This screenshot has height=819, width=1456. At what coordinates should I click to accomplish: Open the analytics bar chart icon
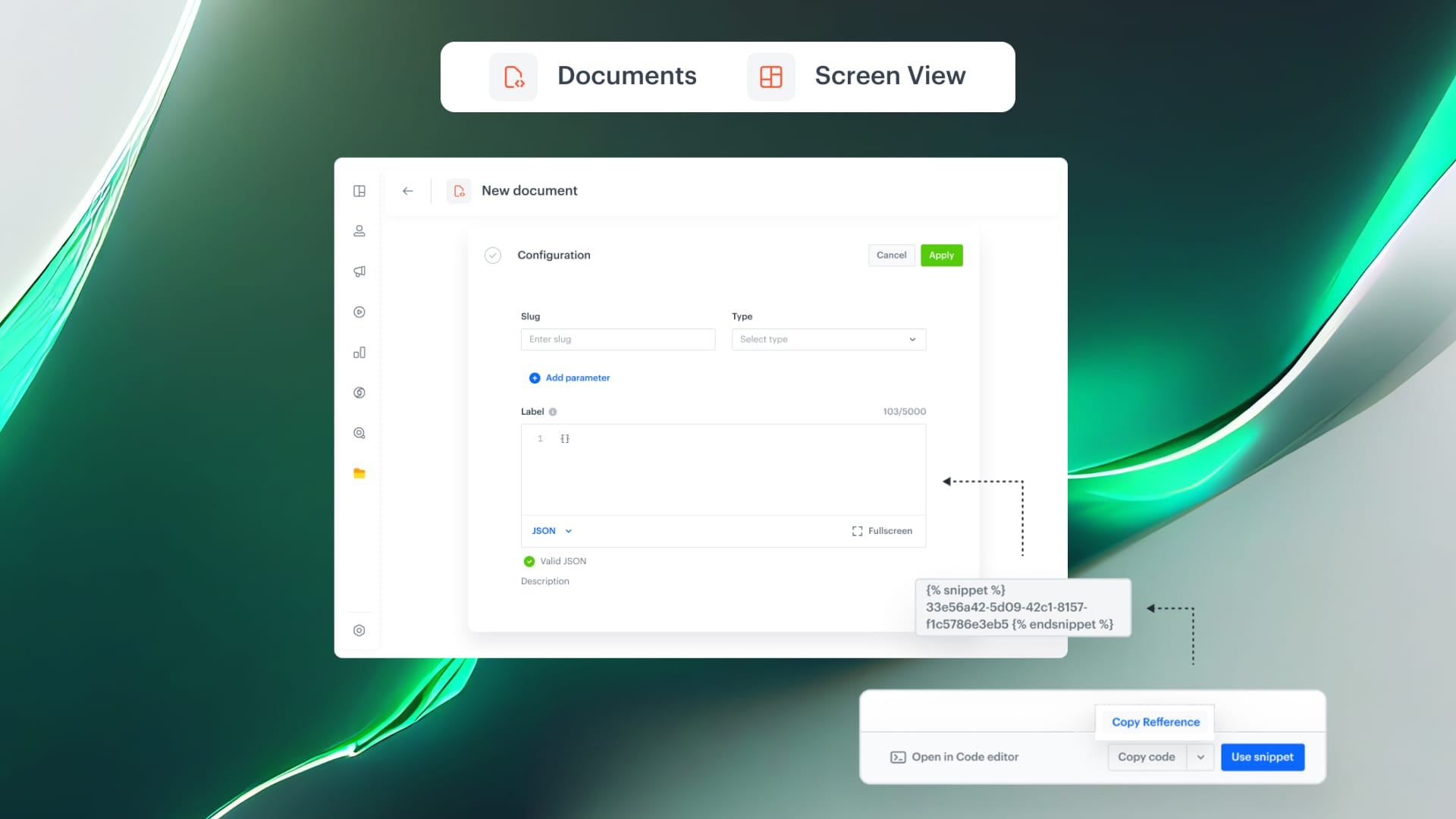pyautogui.click(x=359, y=352)
